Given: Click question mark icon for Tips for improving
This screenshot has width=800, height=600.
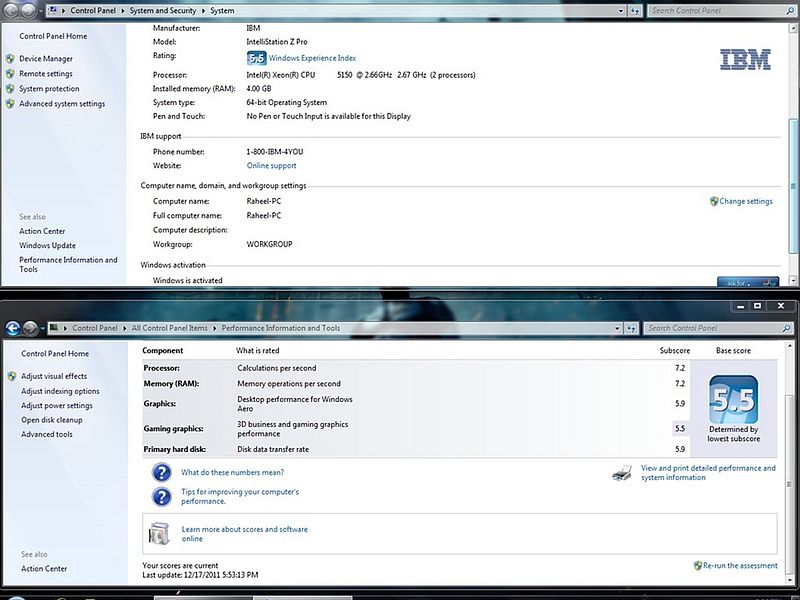Looking at the screenshot, I should [x=162, y=496].
